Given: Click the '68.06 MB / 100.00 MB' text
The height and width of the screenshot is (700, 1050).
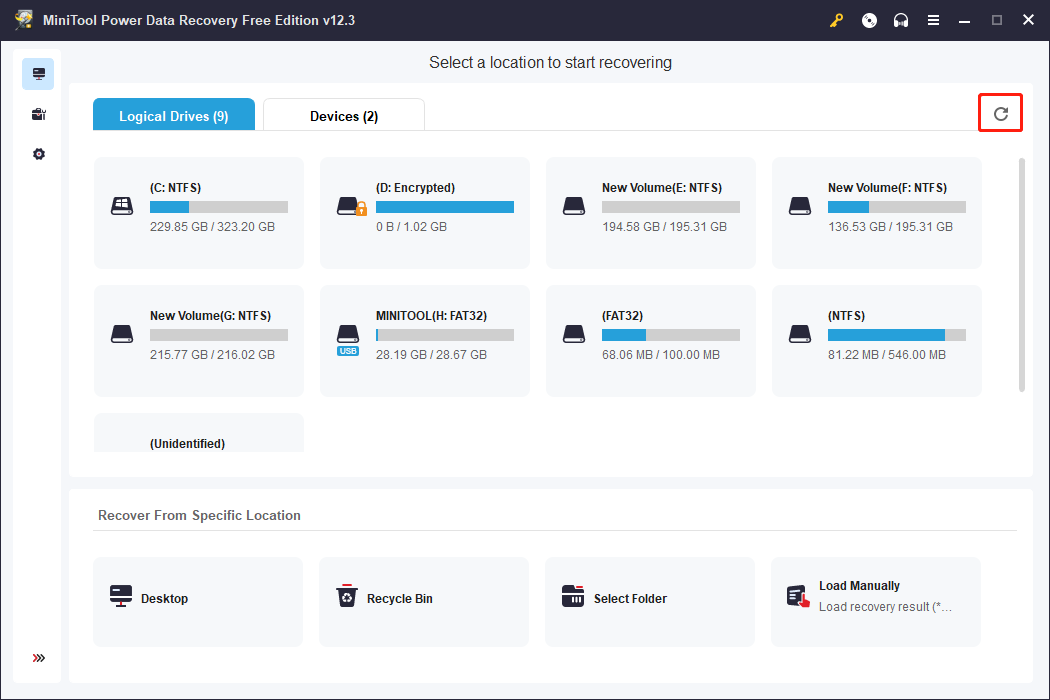Looking at the screenshot, I should pos(661,354).
